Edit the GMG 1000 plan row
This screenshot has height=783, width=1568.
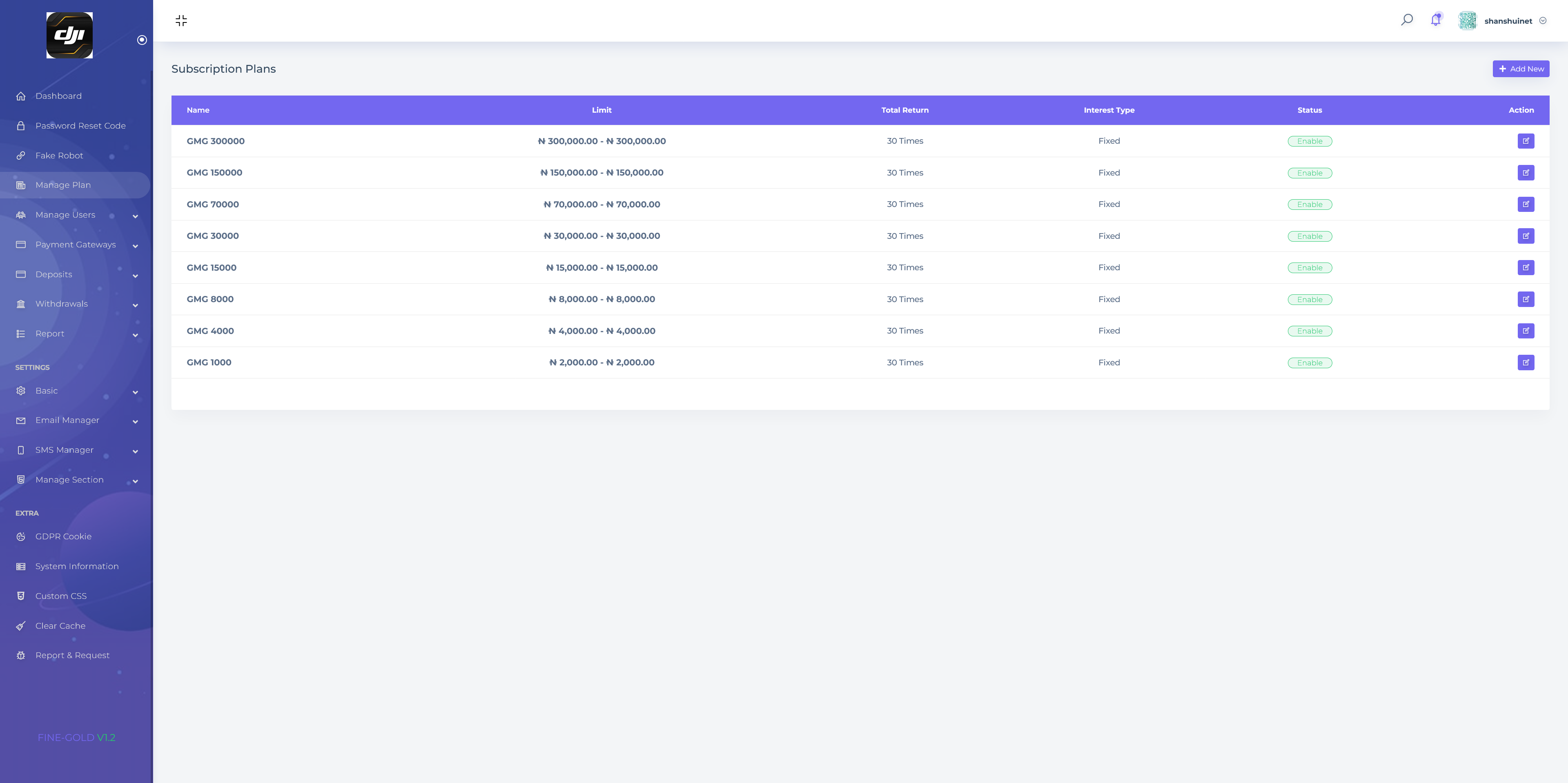(x=1526, y=363)
